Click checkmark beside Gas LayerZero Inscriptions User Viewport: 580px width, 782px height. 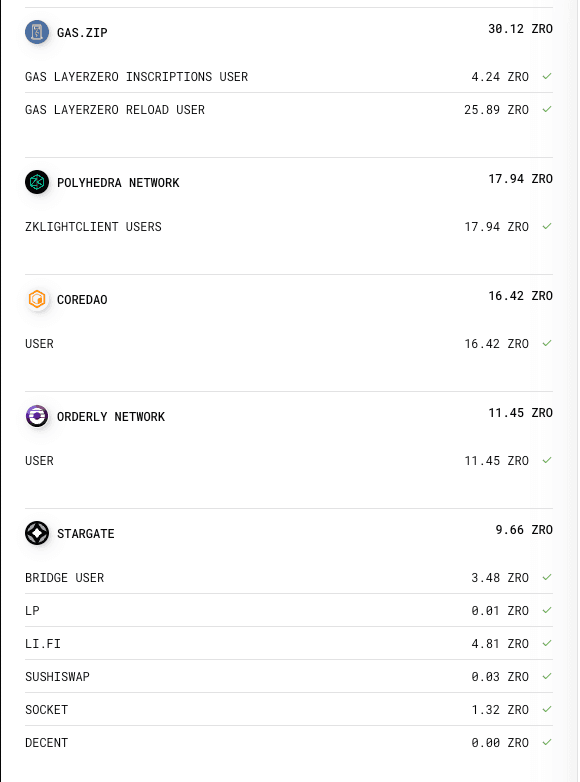point(547,76)
